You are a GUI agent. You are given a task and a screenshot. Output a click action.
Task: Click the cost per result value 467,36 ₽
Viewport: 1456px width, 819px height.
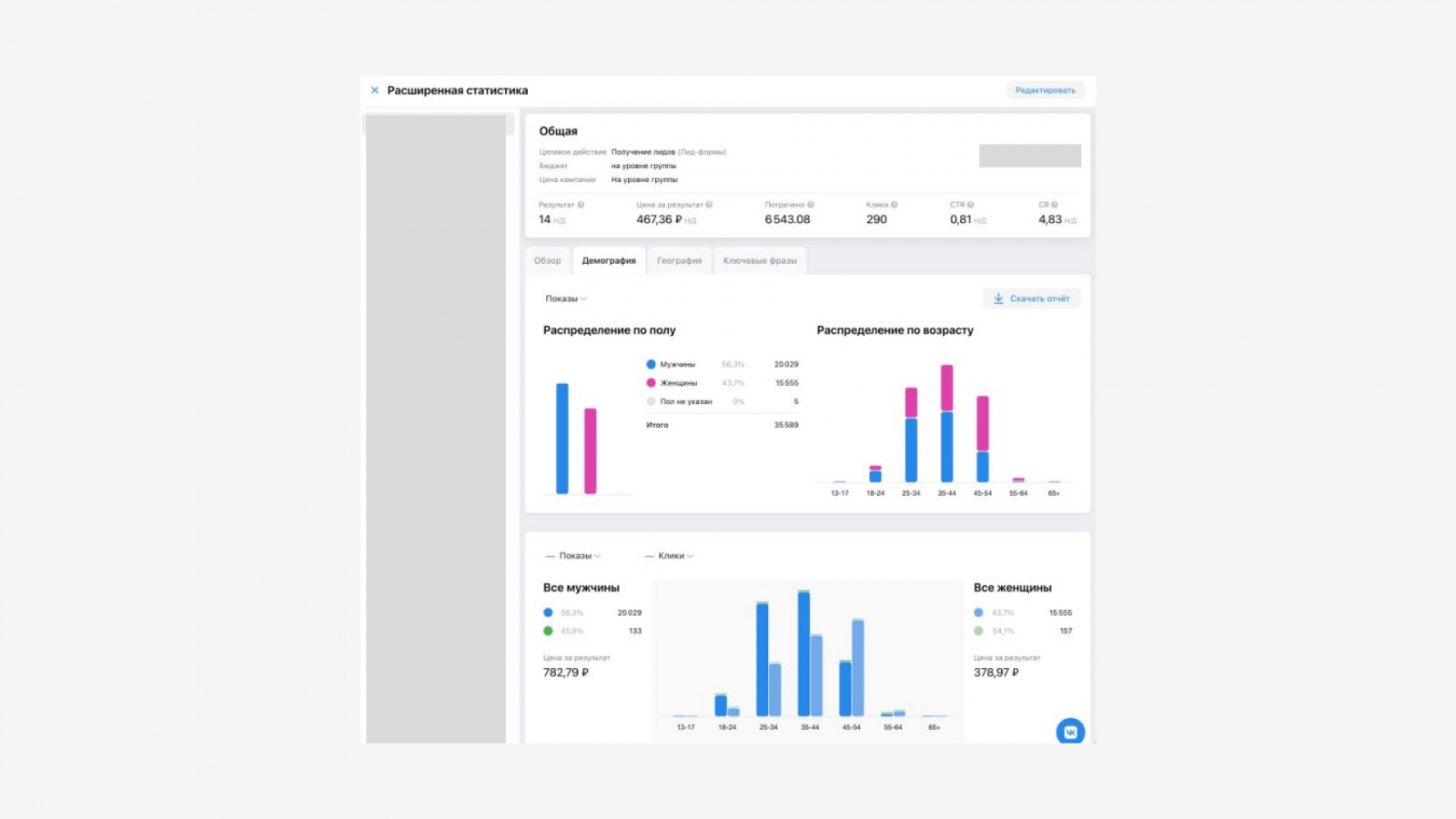(660, 219)
